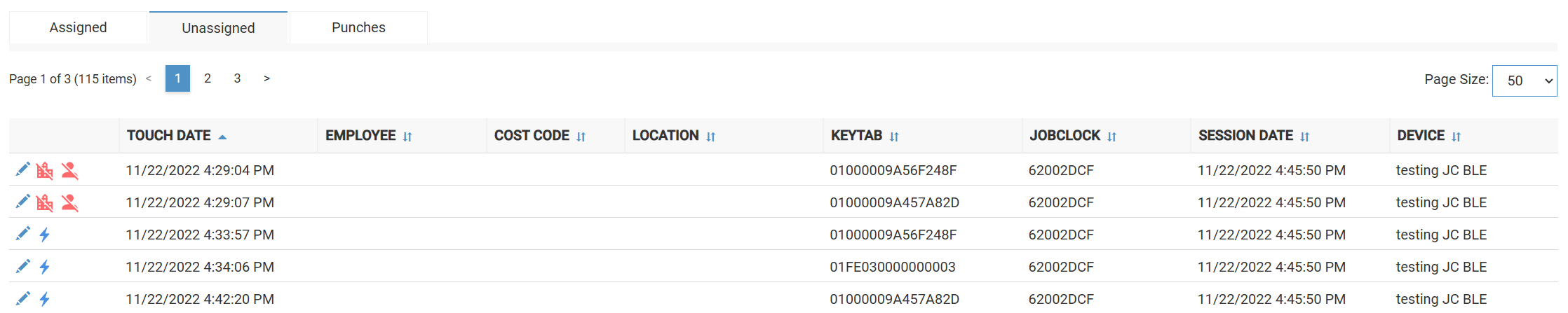Click keytab 01000009A457A82D in 4:29:07 row

(895, 202)
